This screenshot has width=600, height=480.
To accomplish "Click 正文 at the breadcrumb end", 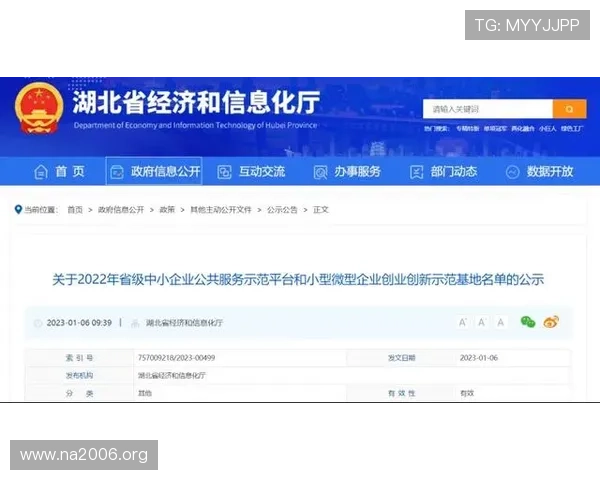I will click(x=321, y=210).
